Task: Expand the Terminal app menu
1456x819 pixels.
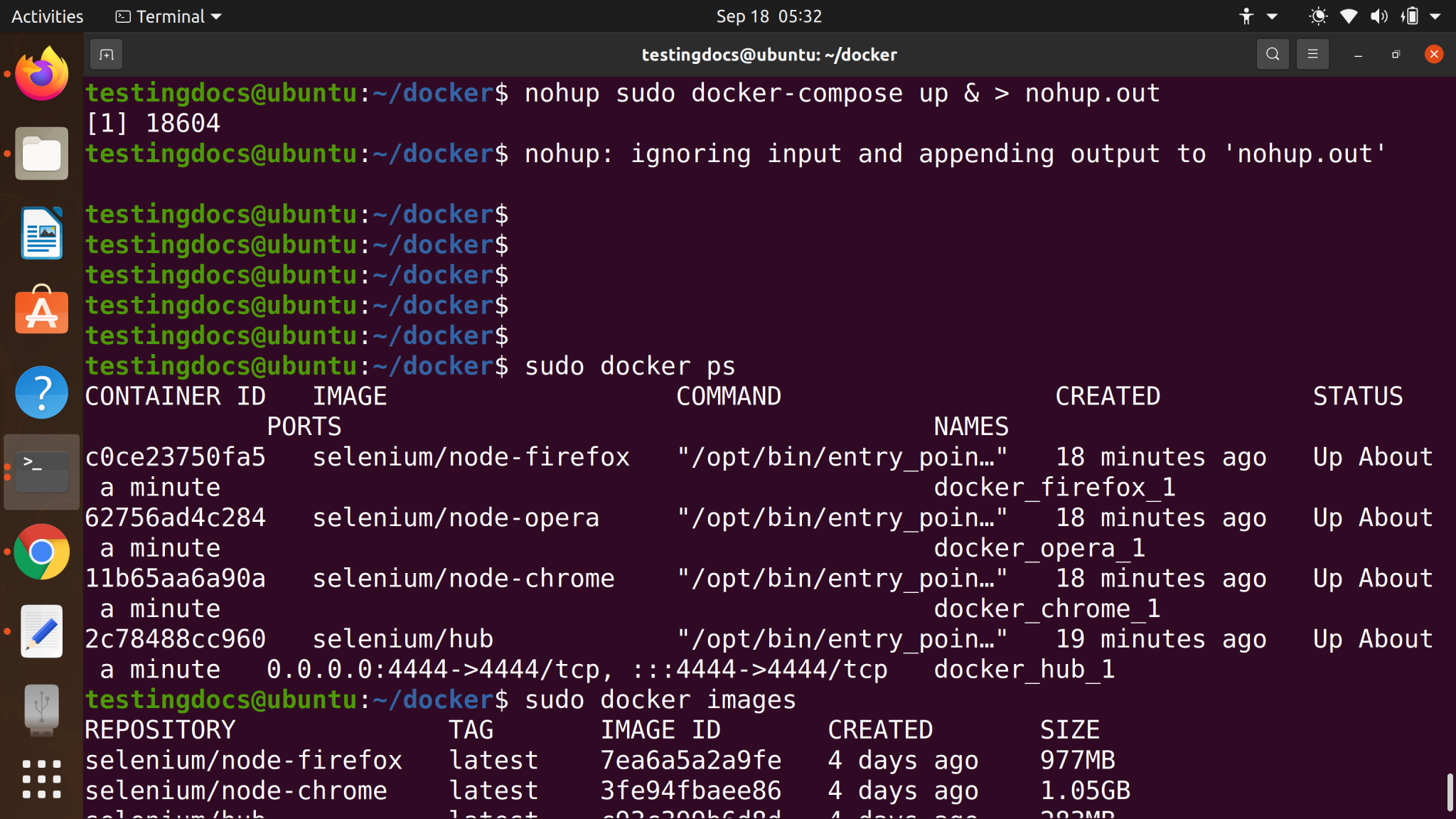Action: coord(169,16)
